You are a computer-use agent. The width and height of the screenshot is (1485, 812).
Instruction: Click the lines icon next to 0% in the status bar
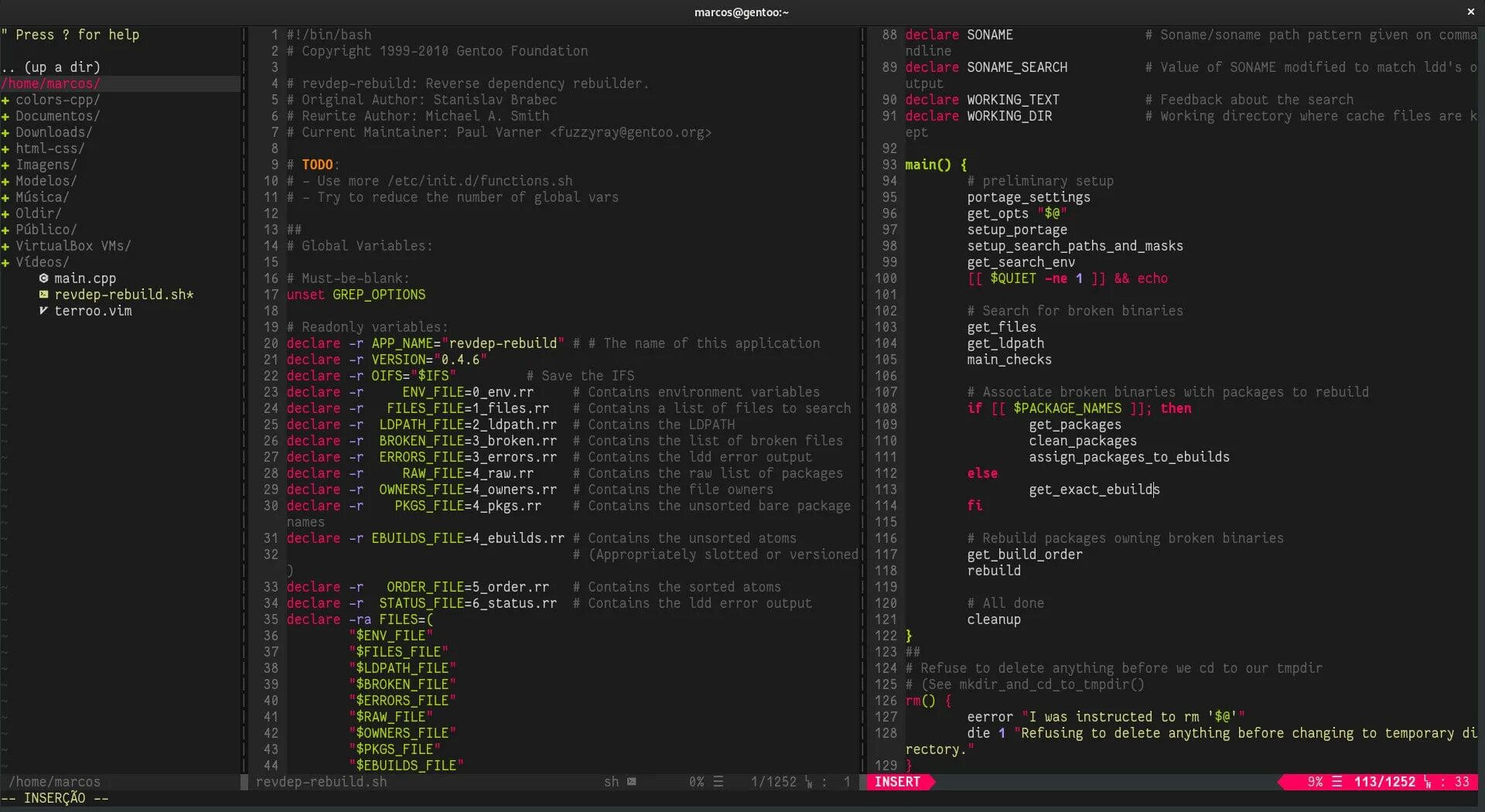(718, 782)
